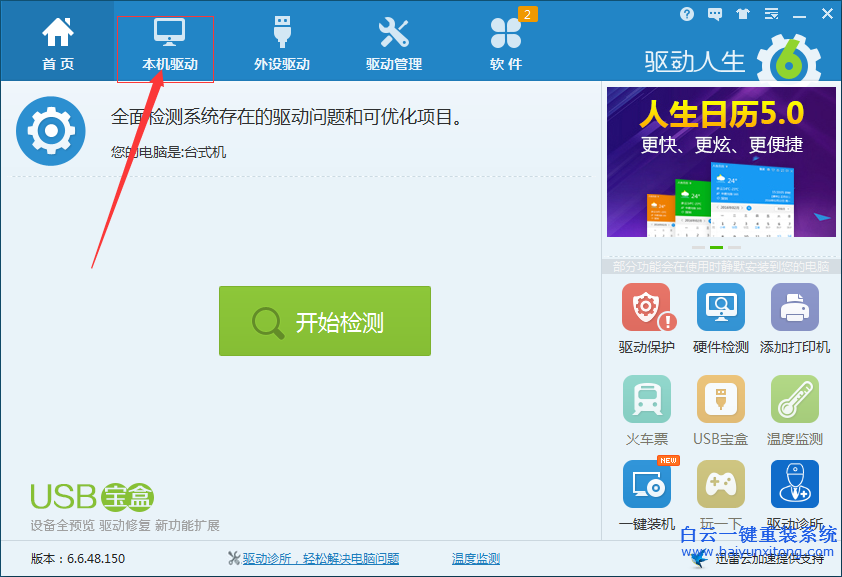Viewport: 842px width, 577px height.
Task: Open the 温度监测 thermometer icon
Action: 795,399
